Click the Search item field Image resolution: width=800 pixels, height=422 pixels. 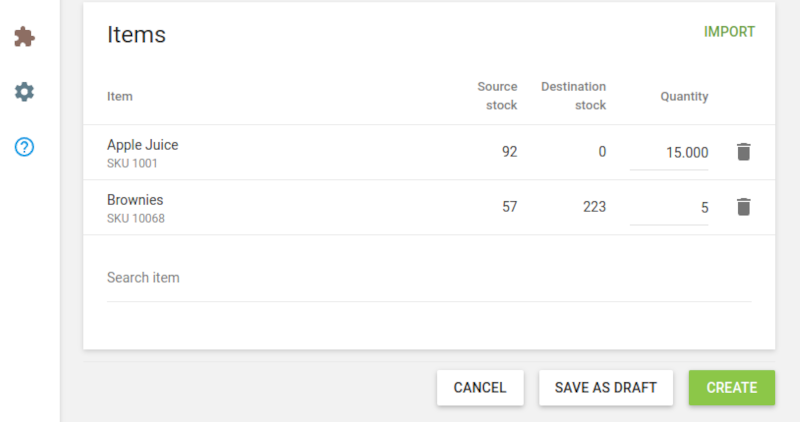click(x=429, y=278)
